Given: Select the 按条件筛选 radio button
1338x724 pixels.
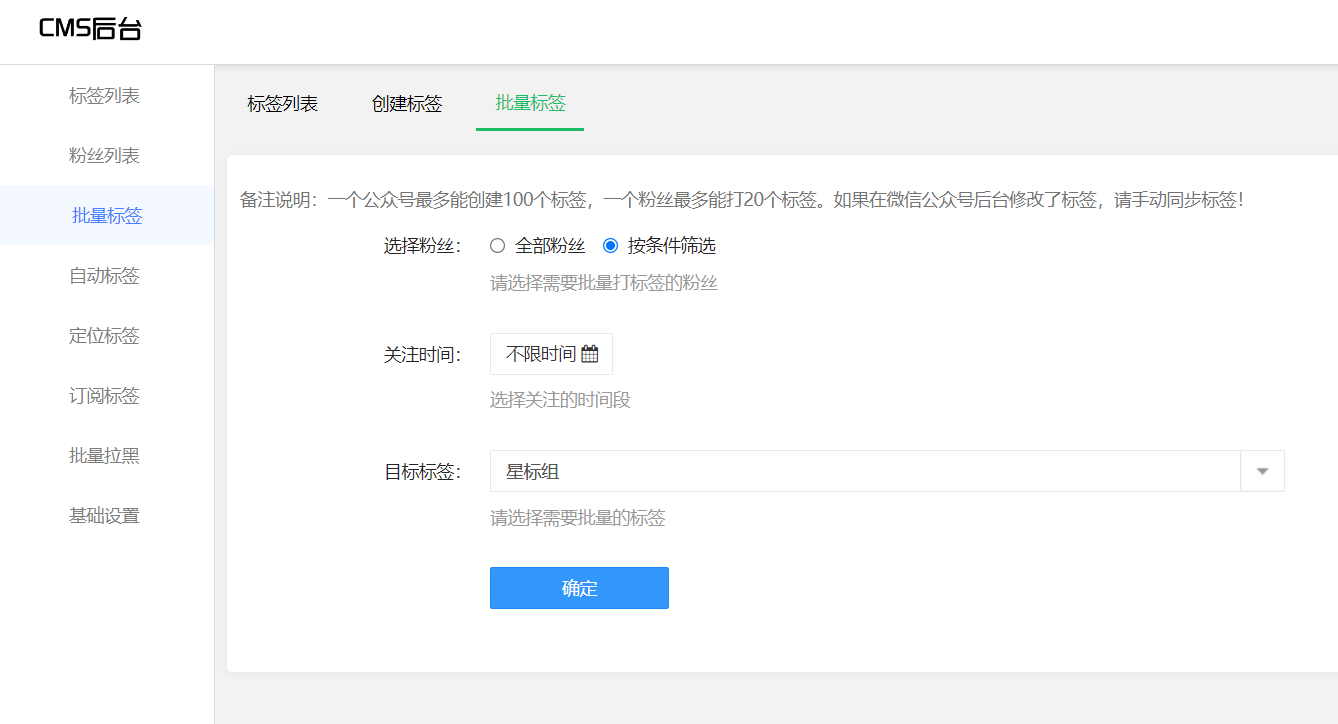Looking at the screenshot, I should tap(610, 246).
